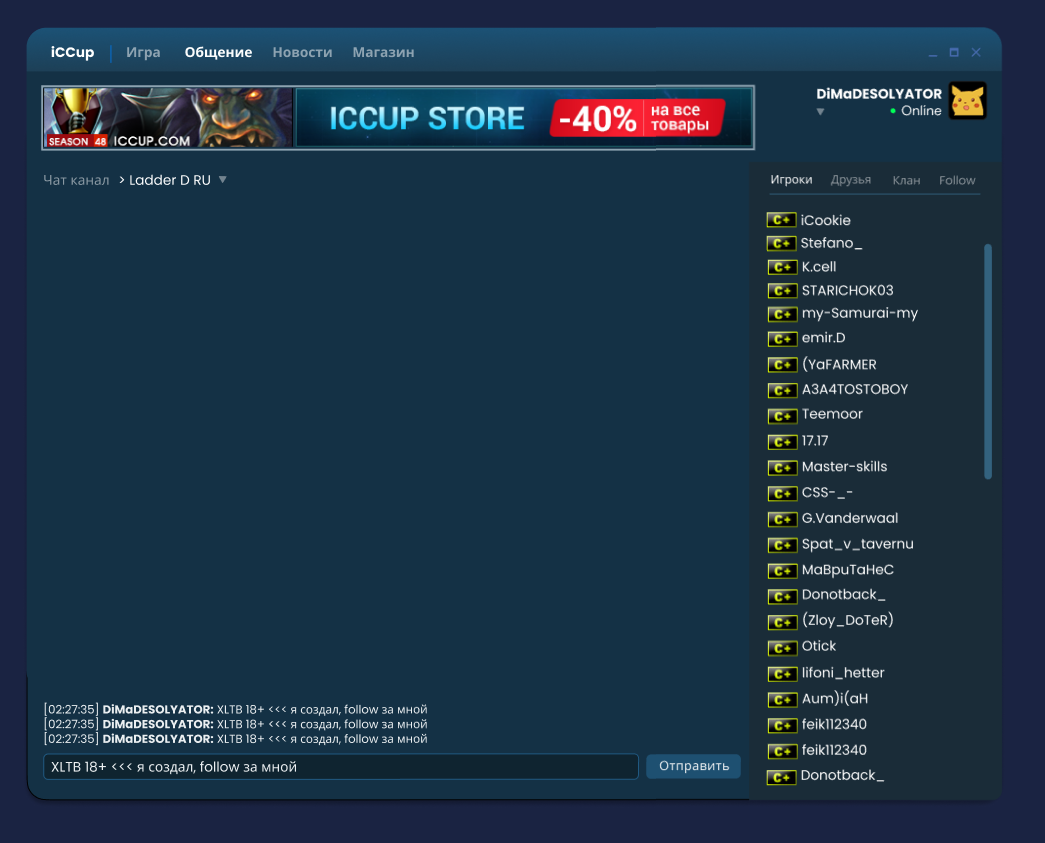The height and width of the screenshot is (843, 1045).
Task: Click the C+ rank badge beside CSS-_-
Action: 782,493
